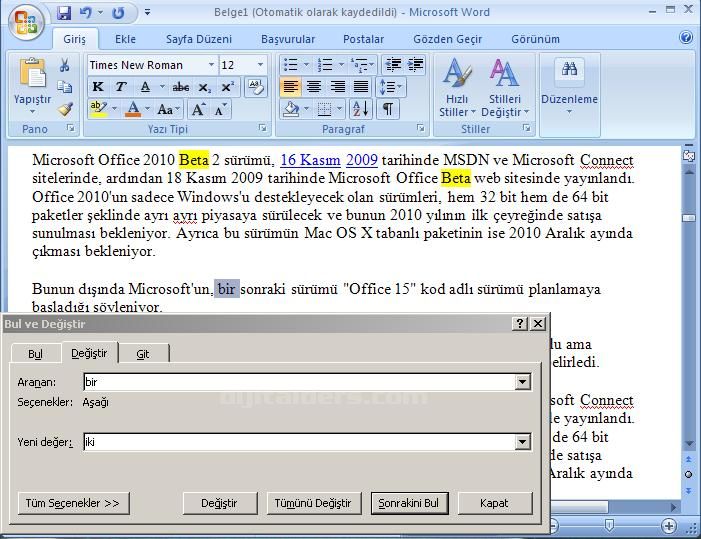
Task: Switch to the Git tab in dialog
Action: tap(143, 354)
